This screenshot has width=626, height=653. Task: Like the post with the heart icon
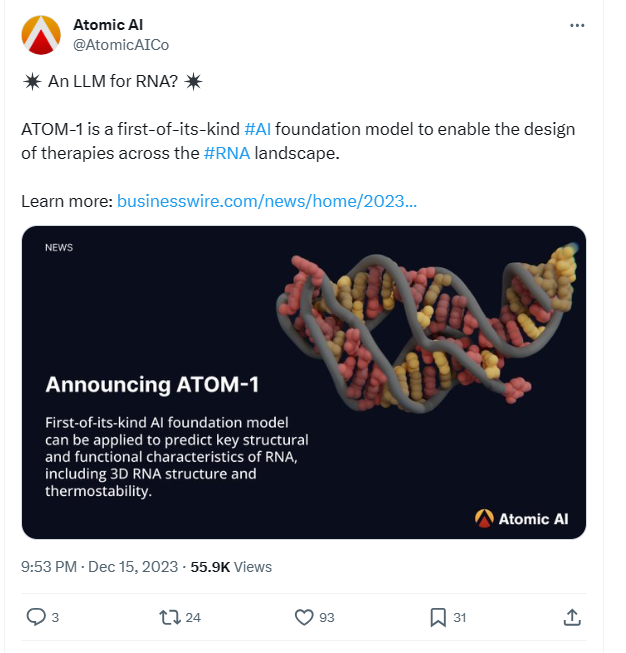click(304, 617)
